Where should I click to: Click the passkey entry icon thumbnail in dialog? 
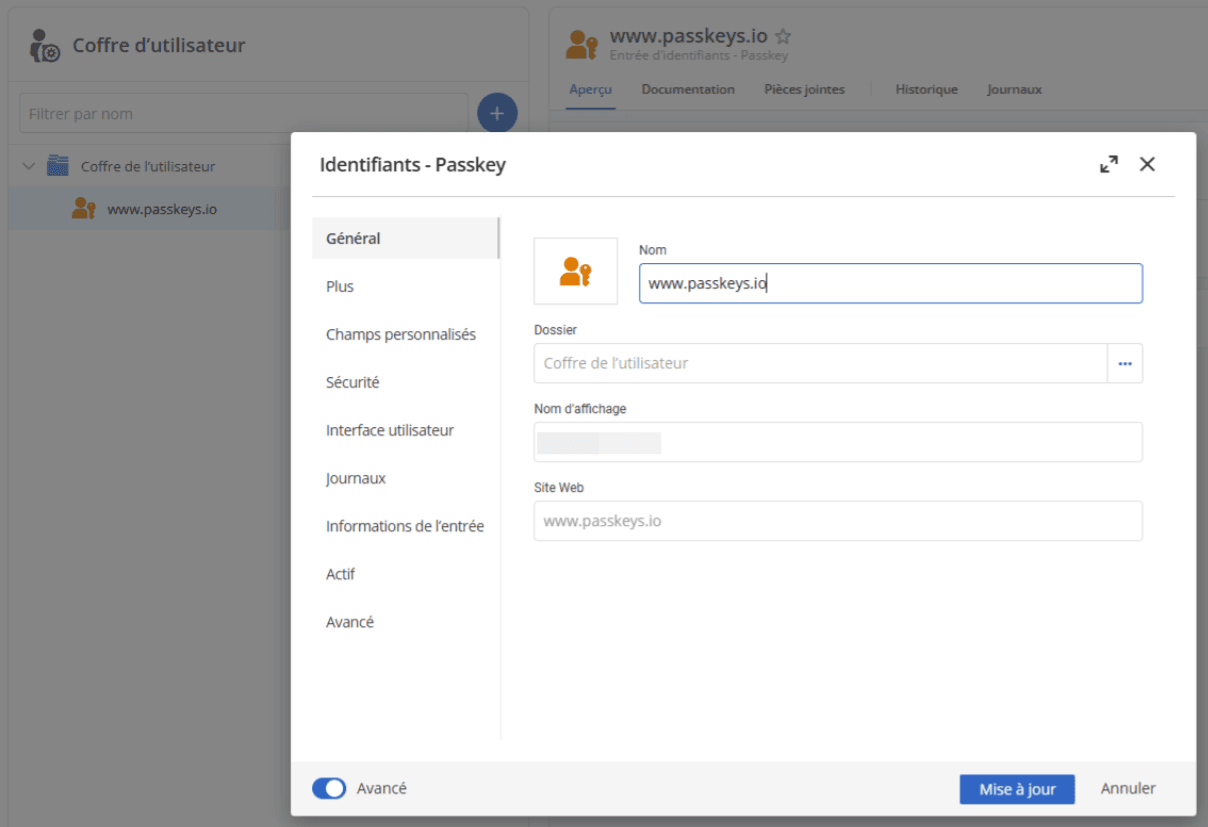click(575, 271)
